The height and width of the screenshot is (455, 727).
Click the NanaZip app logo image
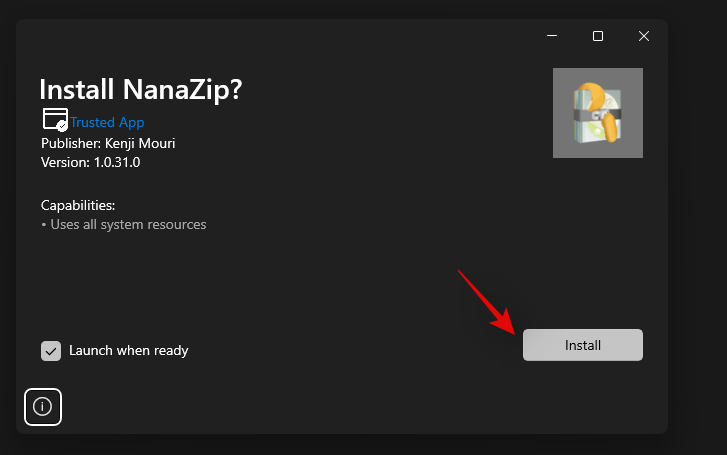597,113
